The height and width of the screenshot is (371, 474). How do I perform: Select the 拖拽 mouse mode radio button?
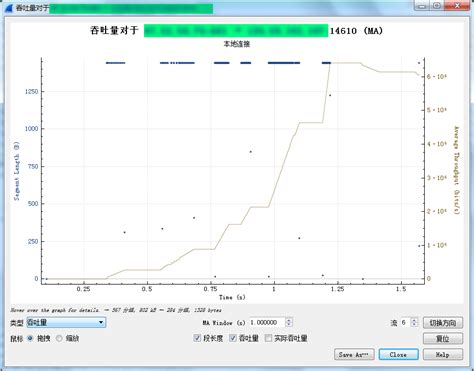click(x=31, y=338)
